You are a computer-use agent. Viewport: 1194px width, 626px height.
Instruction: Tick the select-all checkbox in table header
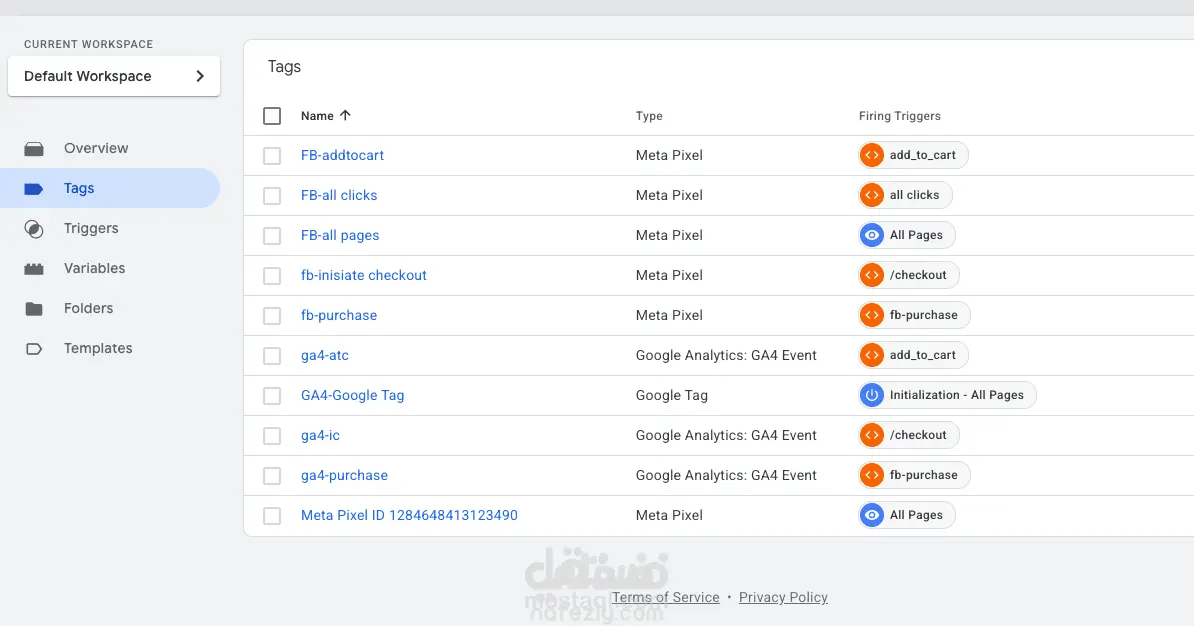(x=272, y=116)
